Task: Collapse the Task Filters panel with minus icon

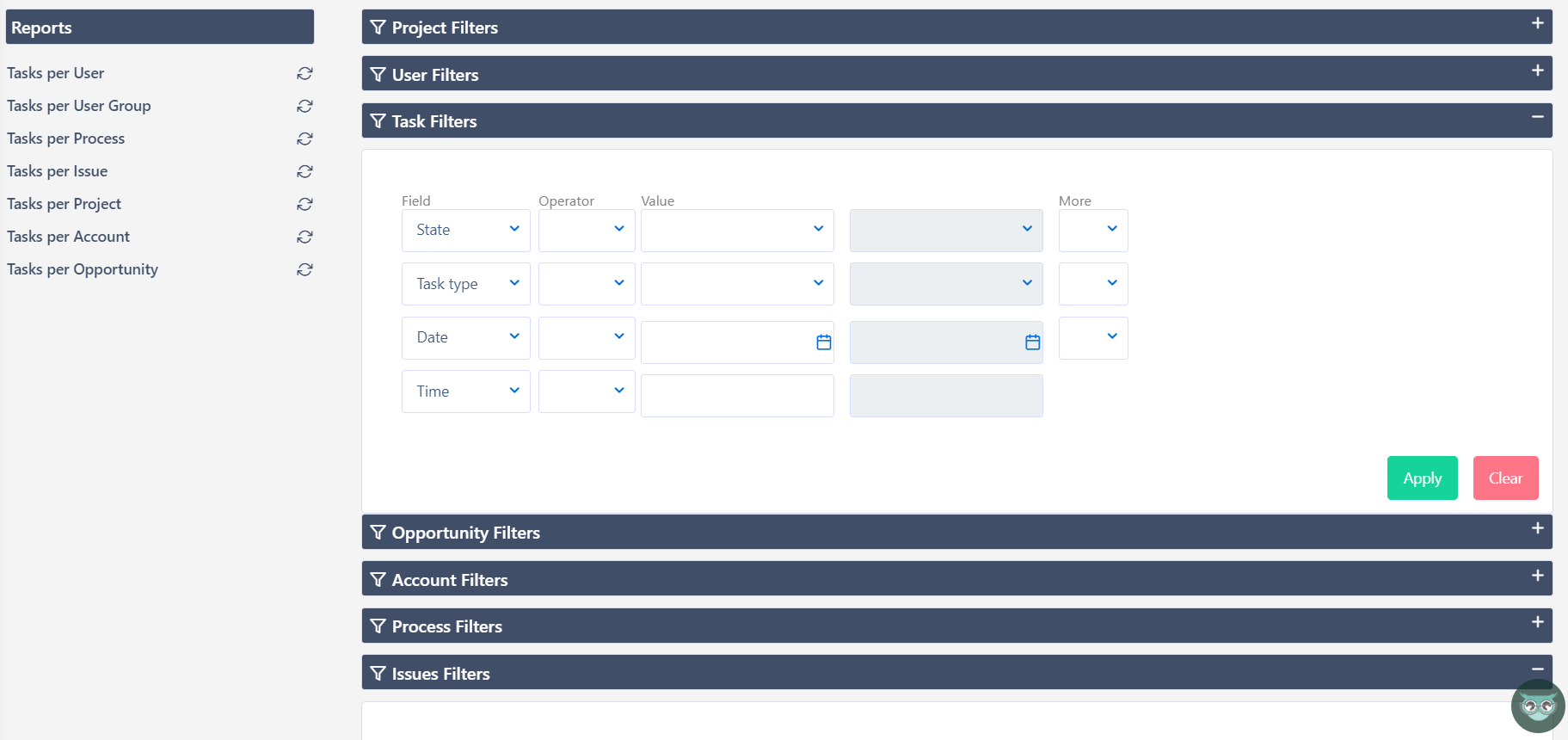Action: (x=1537, y=117)
